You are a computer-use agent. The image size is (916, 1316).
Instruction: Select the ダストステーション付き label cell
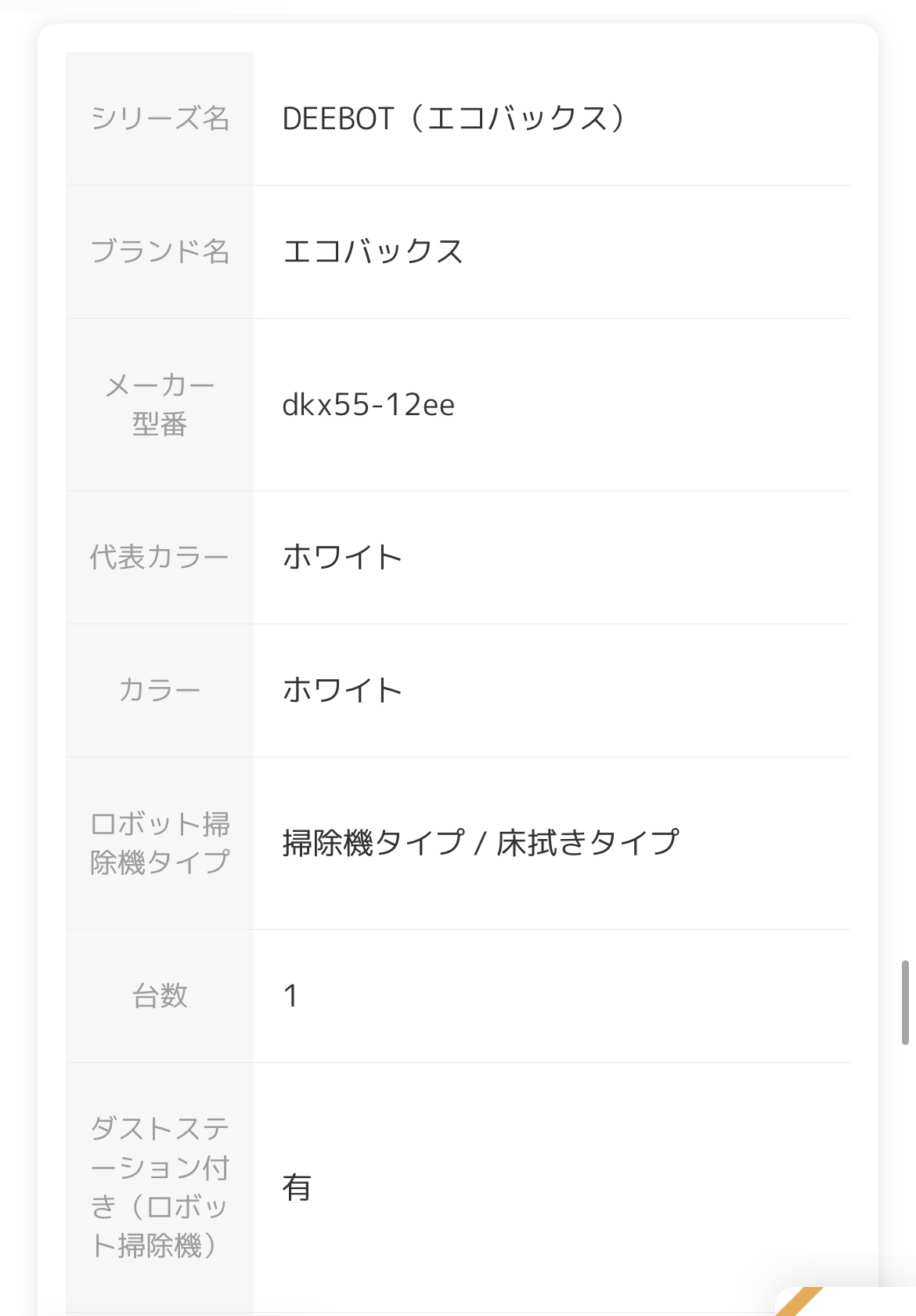pos(160,1187)
